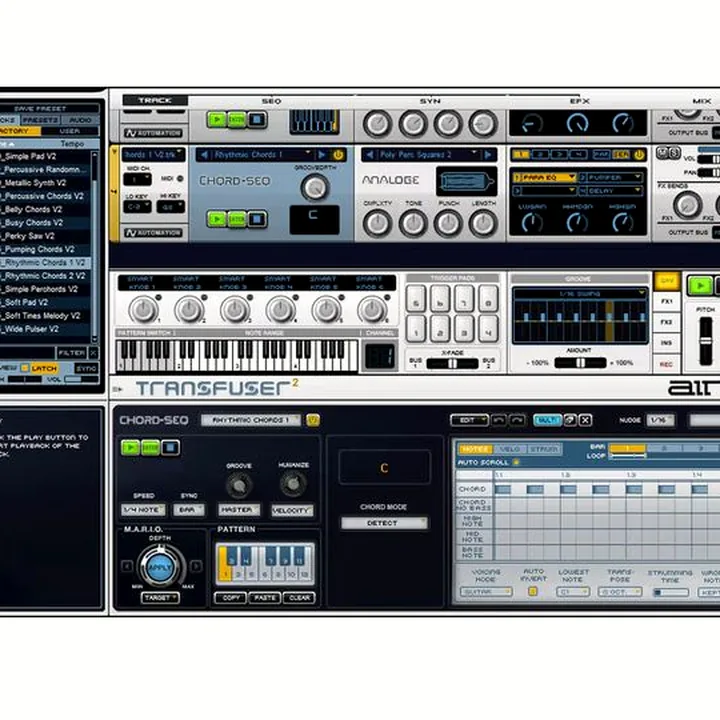The height and width of the screenshot is (720, 720).
Task: Play the Chord-Seq module in the selected track
Action: pos(217,219)
